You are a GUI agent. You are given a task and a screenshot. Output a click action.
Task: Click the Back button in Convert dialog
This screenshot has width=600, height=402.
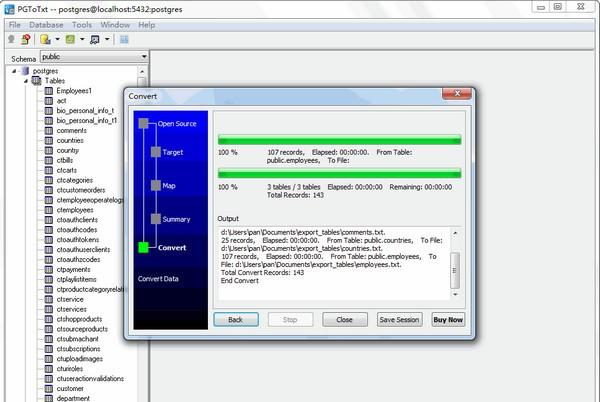pyautogui.click(x=235, y=320)
